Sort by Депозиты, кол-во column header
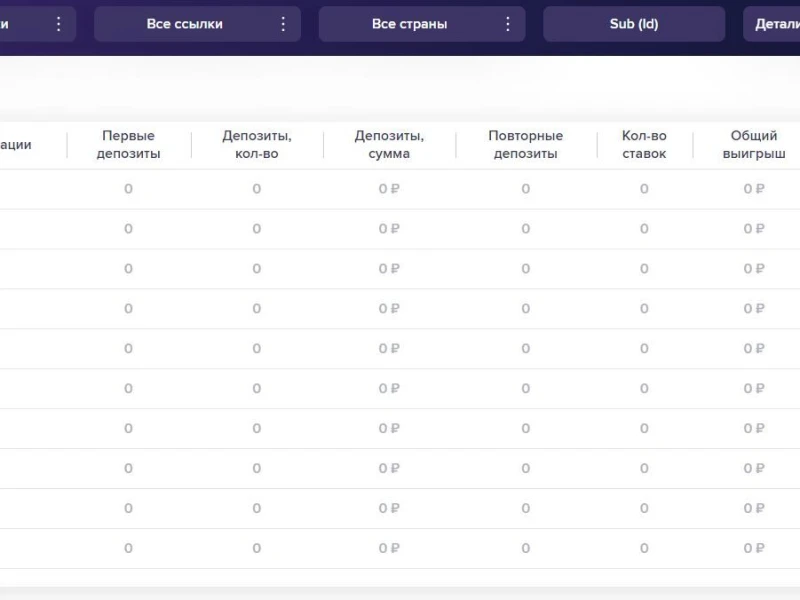This screenshot has width=800, height=600. 257,145
